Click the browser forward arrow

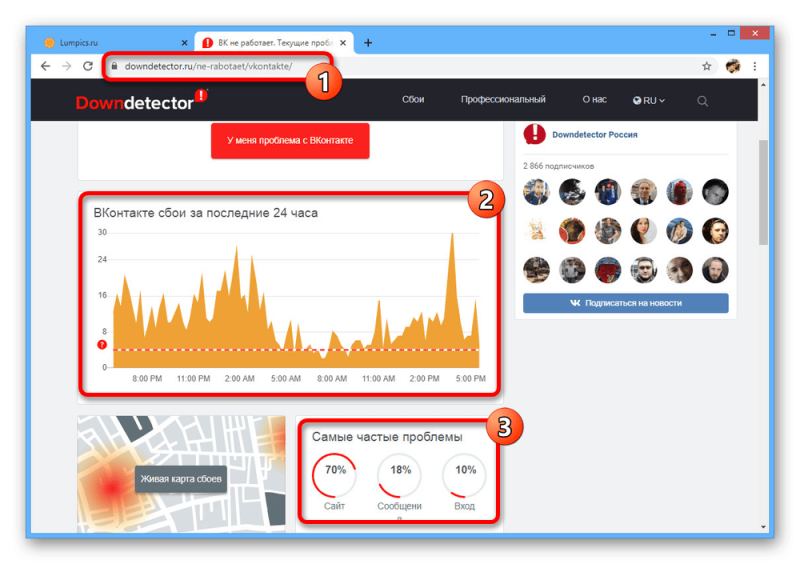click(67, 66)
